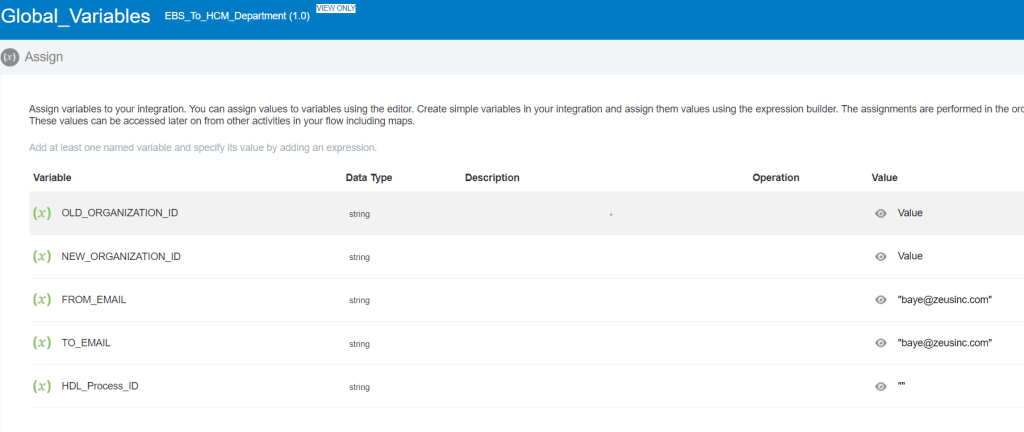Click eye icon for HDL_Process_ID value

pos(881,386)
